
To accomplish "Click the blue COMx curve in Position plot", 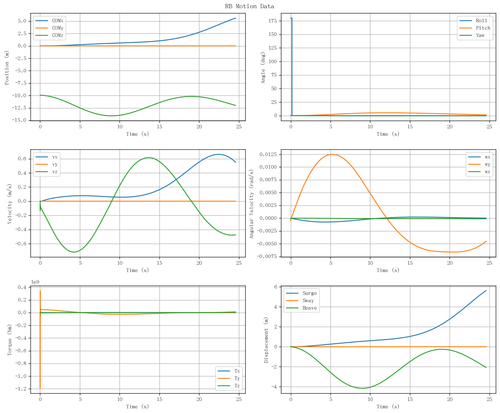I will pyautogui.click(x=200, y=32).
